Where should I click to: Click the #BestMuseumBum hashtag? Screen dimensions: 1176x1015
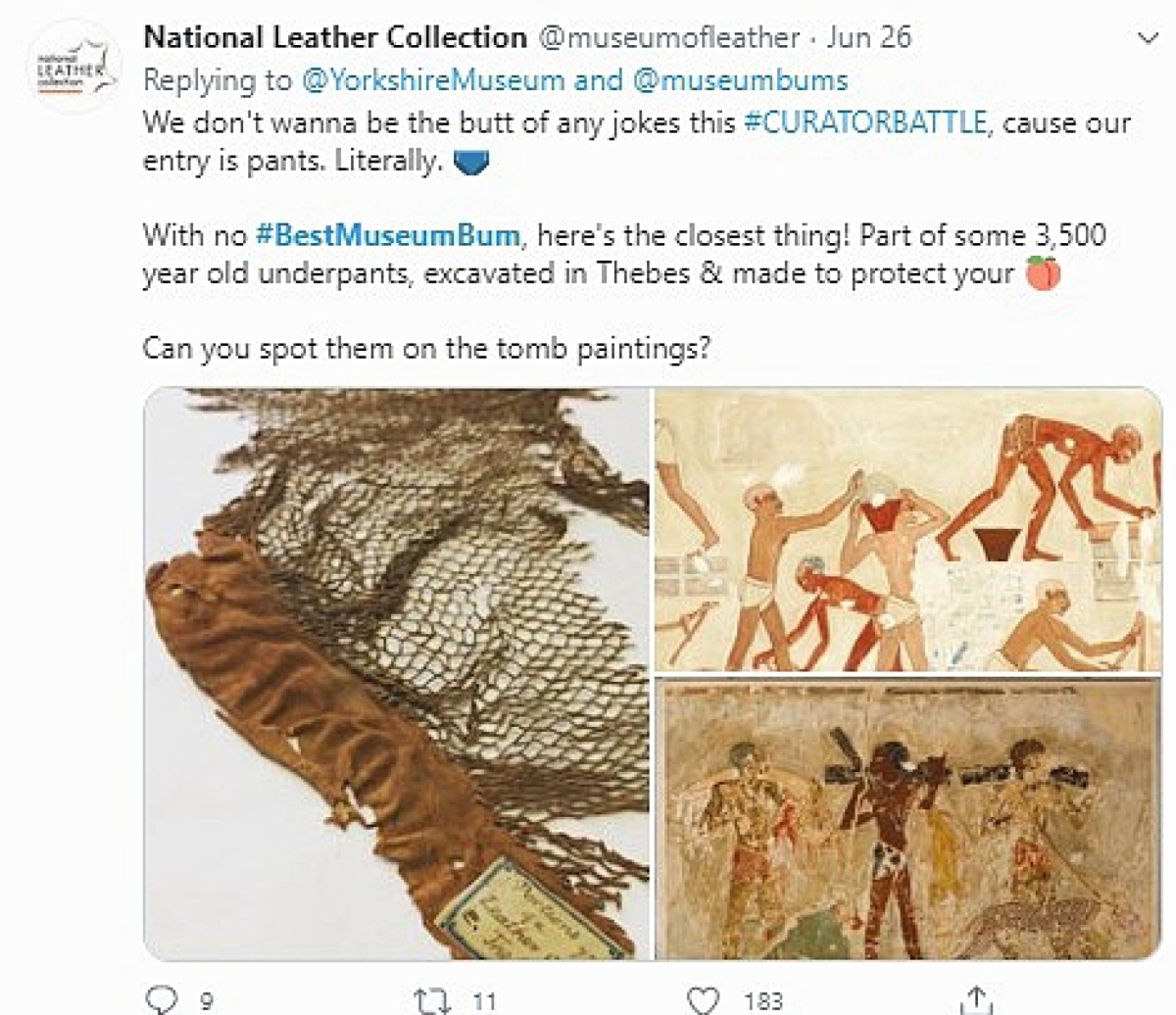[387, 235]
